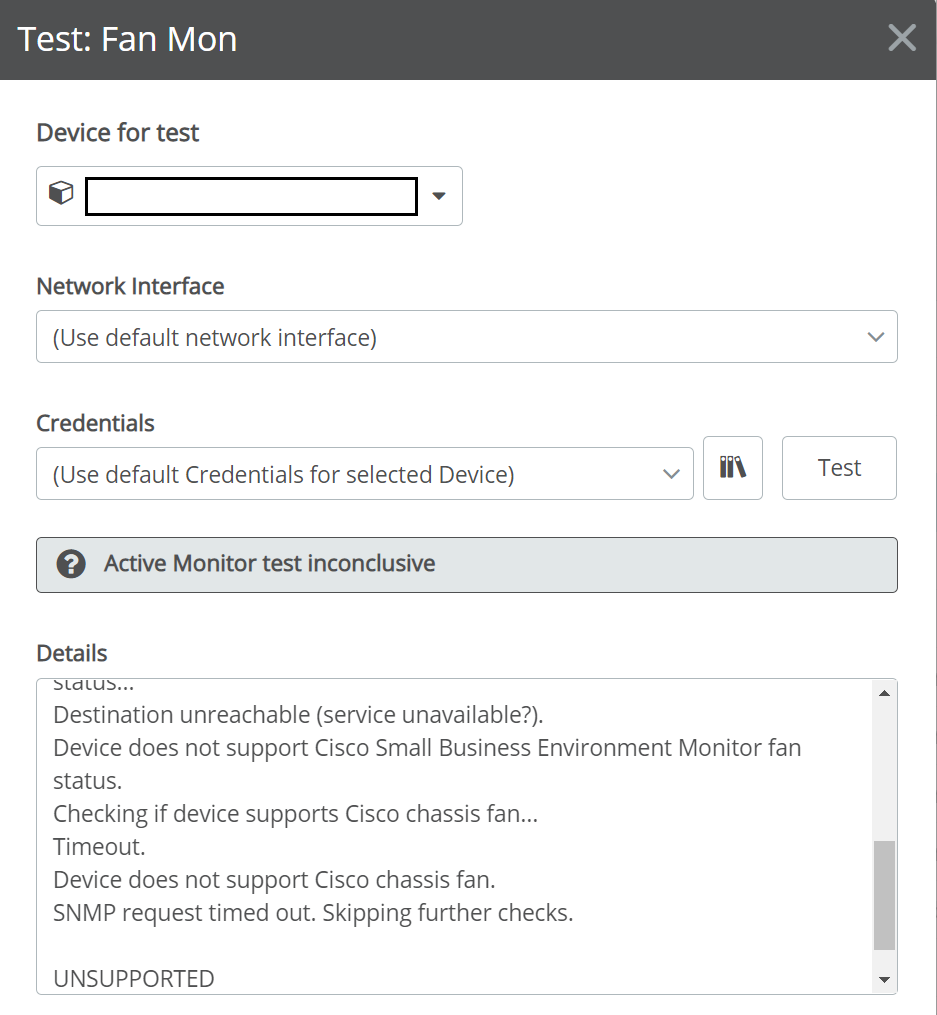Open the Credentials dropdown chevron

tap(671, 474)
